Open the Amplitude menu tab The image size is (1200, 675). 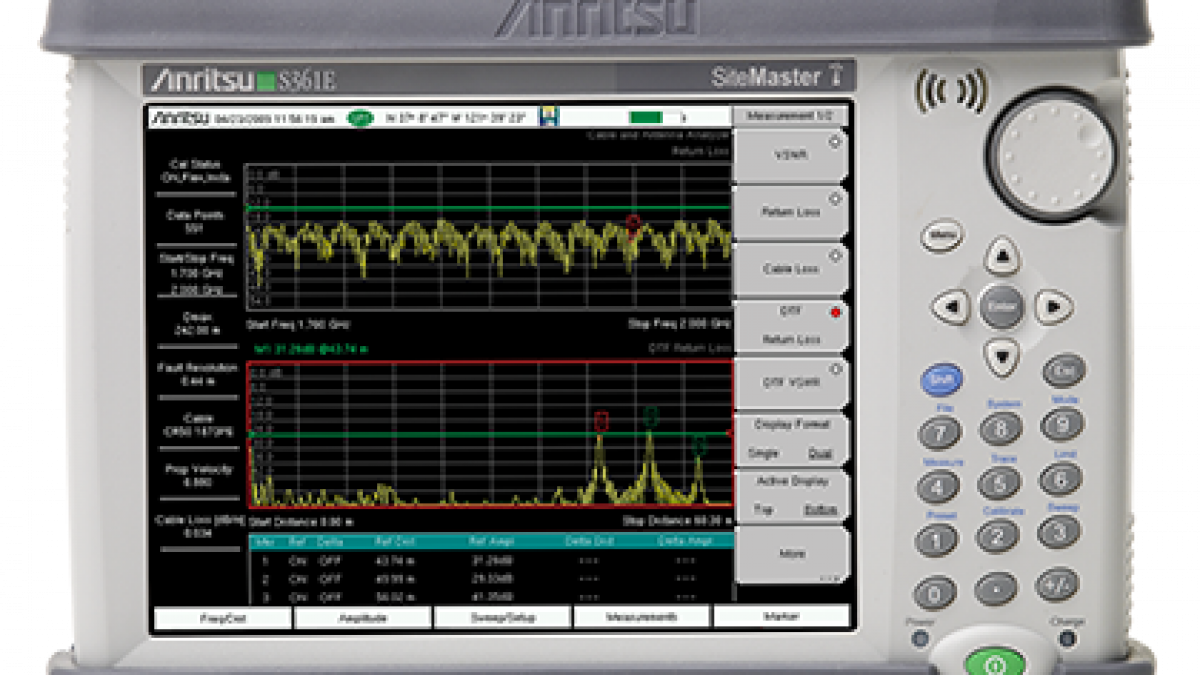coord(363,617)
